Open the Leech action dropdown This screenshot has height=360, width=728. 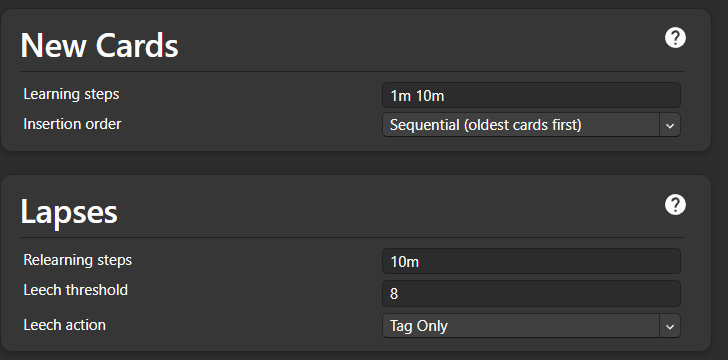(531, 326)
